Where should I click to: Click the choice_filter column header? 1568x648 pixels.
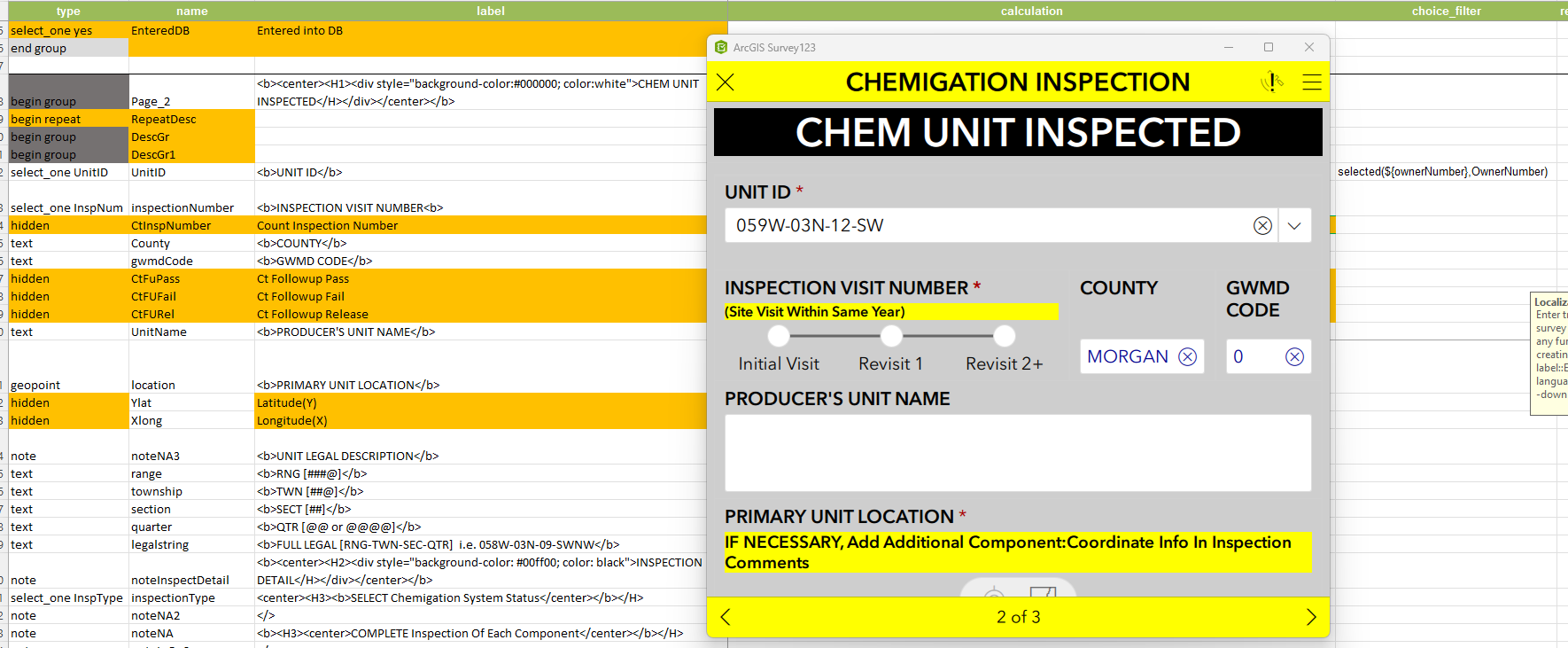(1446, 11)
